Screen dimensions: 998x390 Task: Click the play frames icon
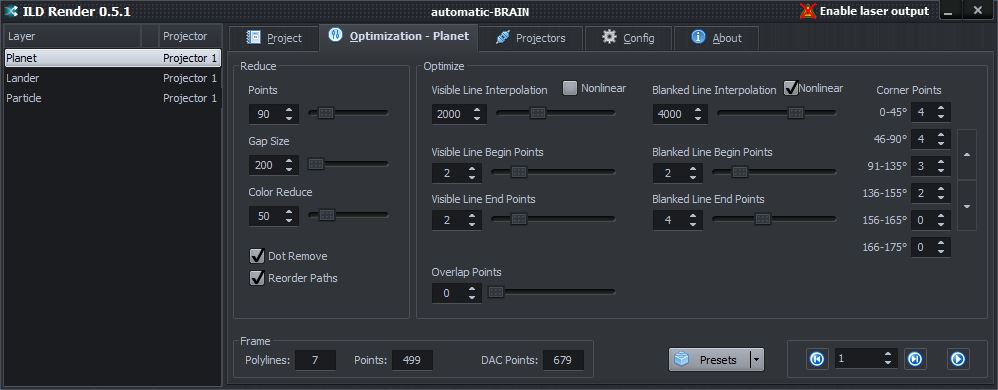[x=957, y=359]
